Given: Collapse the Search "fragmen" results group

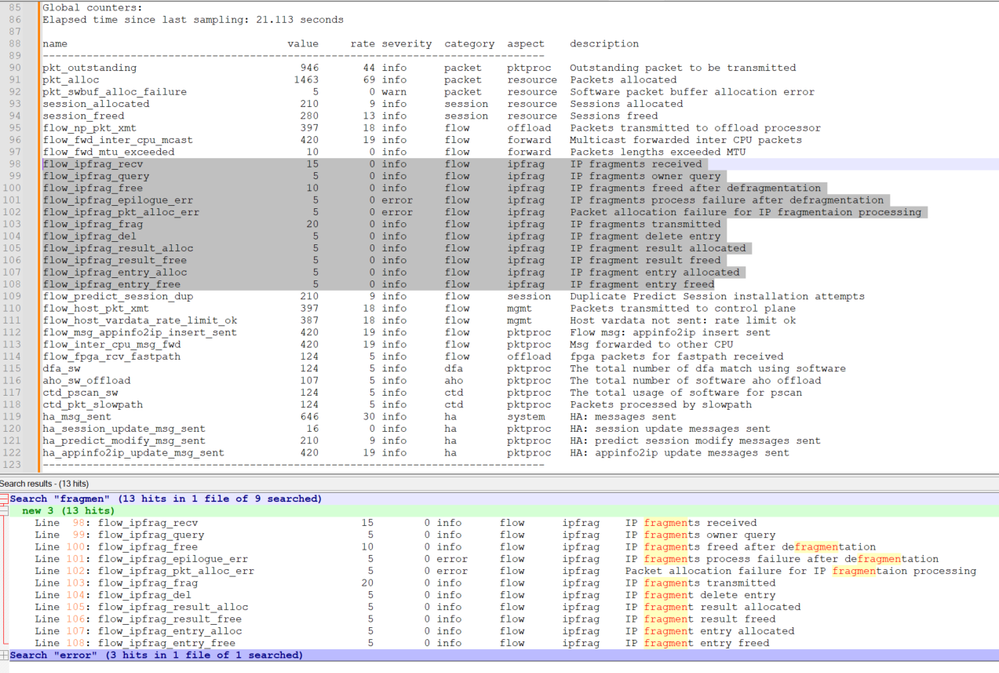Looking at the screenshot, I should (4, 499).
